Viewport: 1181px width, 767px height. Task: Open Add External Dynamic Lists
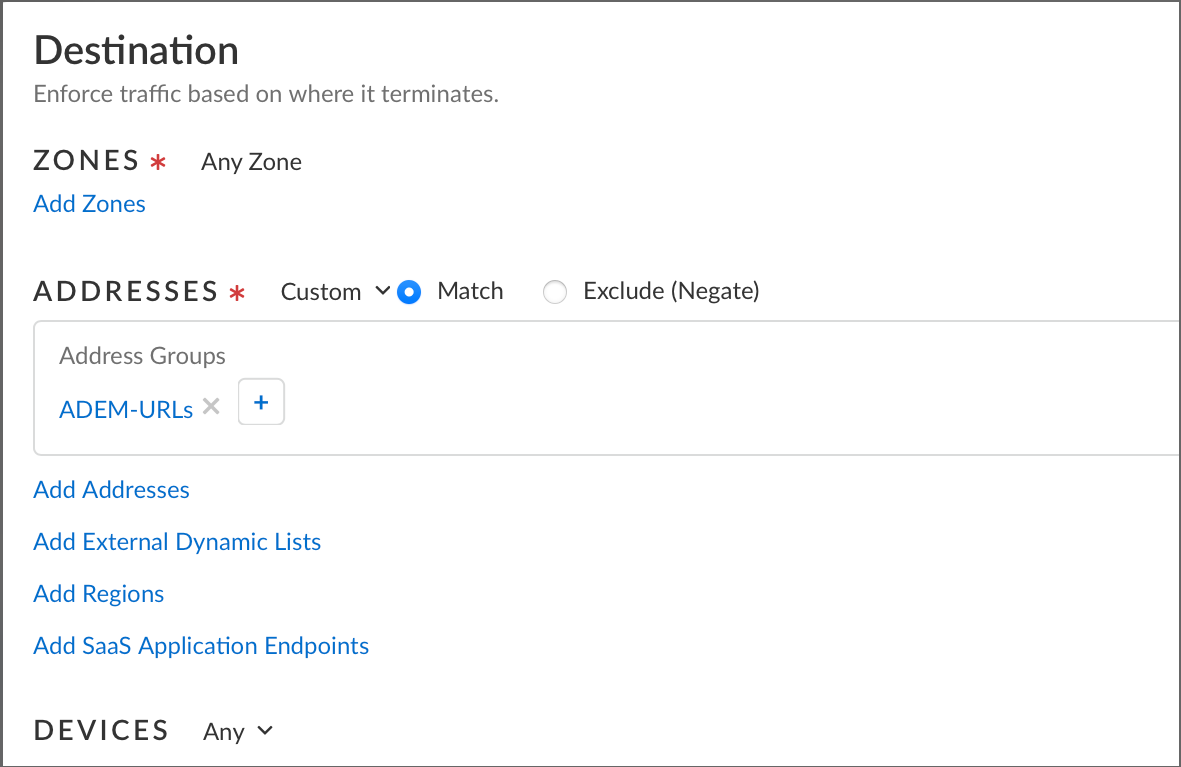click(x=177, y=542)
